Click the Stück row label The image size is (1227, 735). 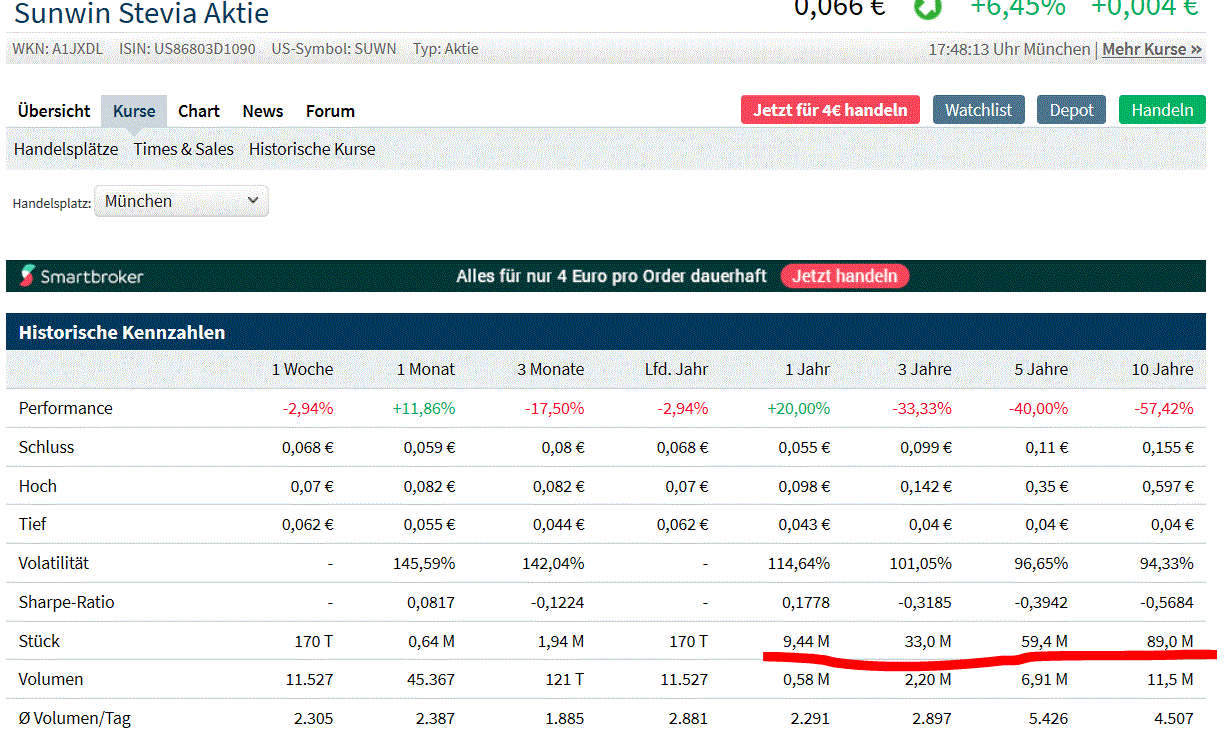point(39,641)
